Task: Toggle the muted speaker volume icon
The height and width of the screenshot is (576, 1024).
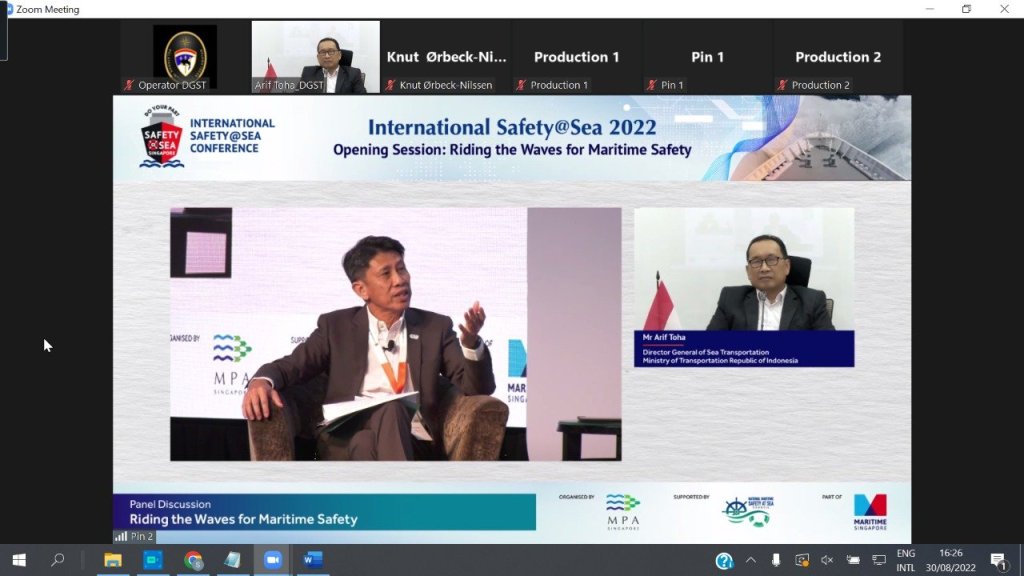Action: pos(827,560)
